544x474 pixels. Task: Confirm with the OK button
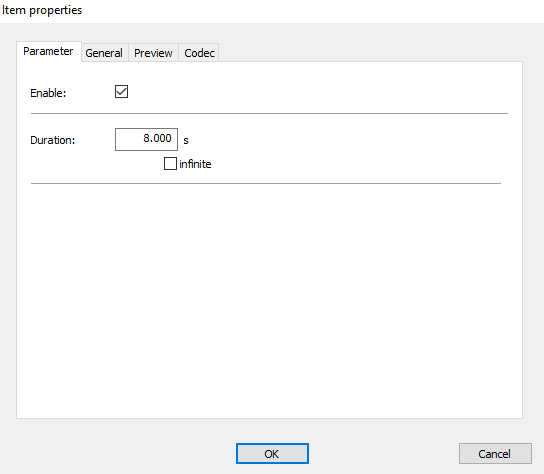272,454
